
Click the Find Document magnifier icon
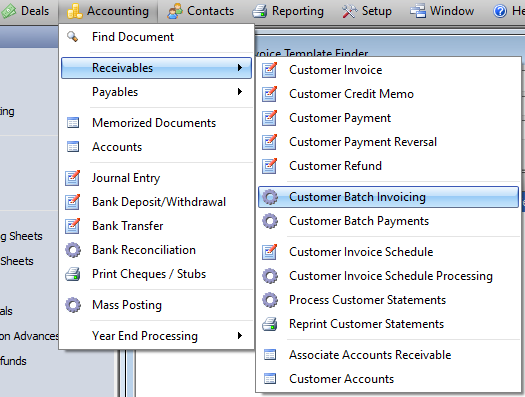pos(72,37)
